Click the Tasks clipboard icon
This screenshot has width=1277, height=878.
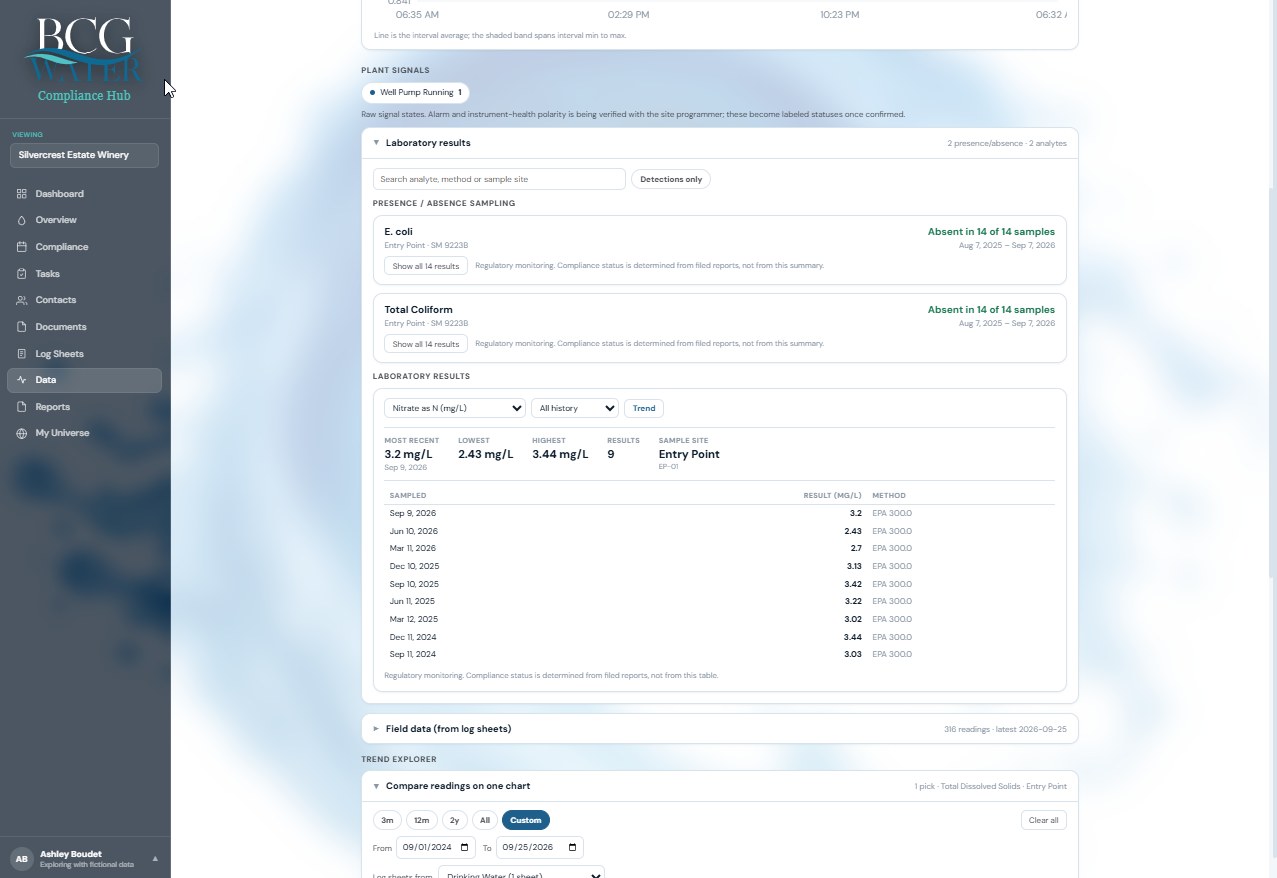(x=22, y=274)
